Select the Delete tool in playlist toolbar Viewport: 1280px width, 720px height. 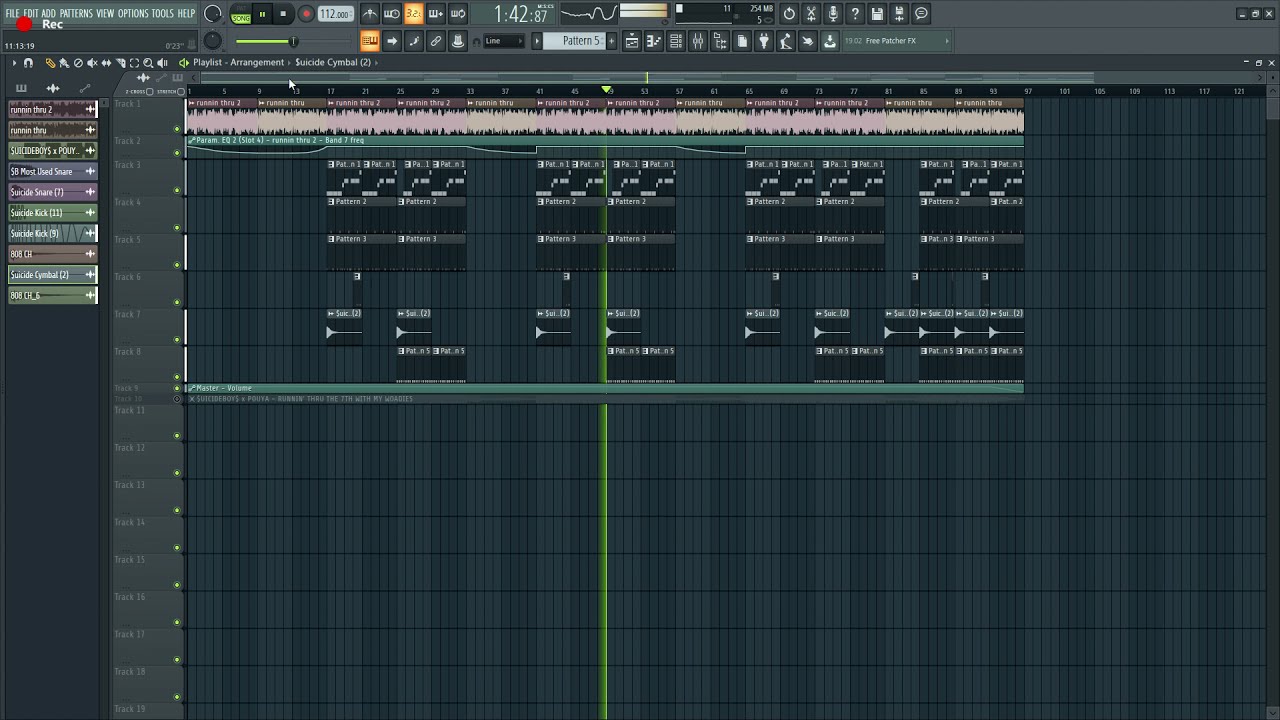tap(78, 63)
